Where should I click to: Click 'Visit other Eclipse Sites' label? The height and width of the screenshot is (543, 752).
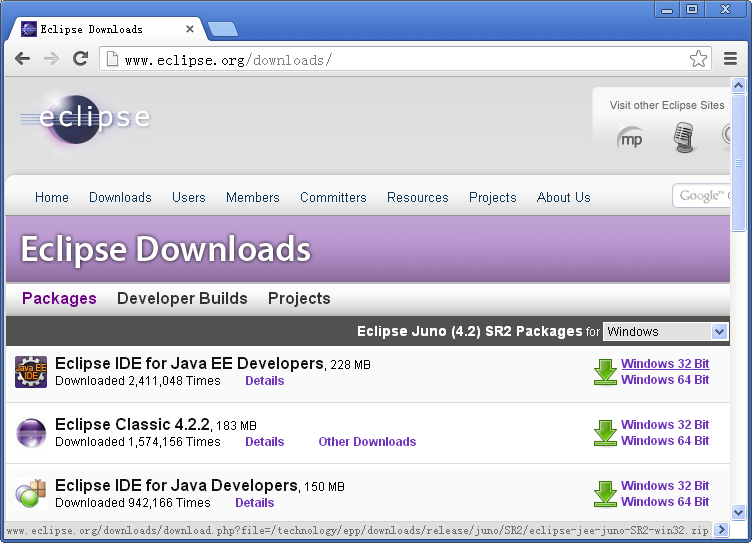pyautogui.click(x=667, y=105)
